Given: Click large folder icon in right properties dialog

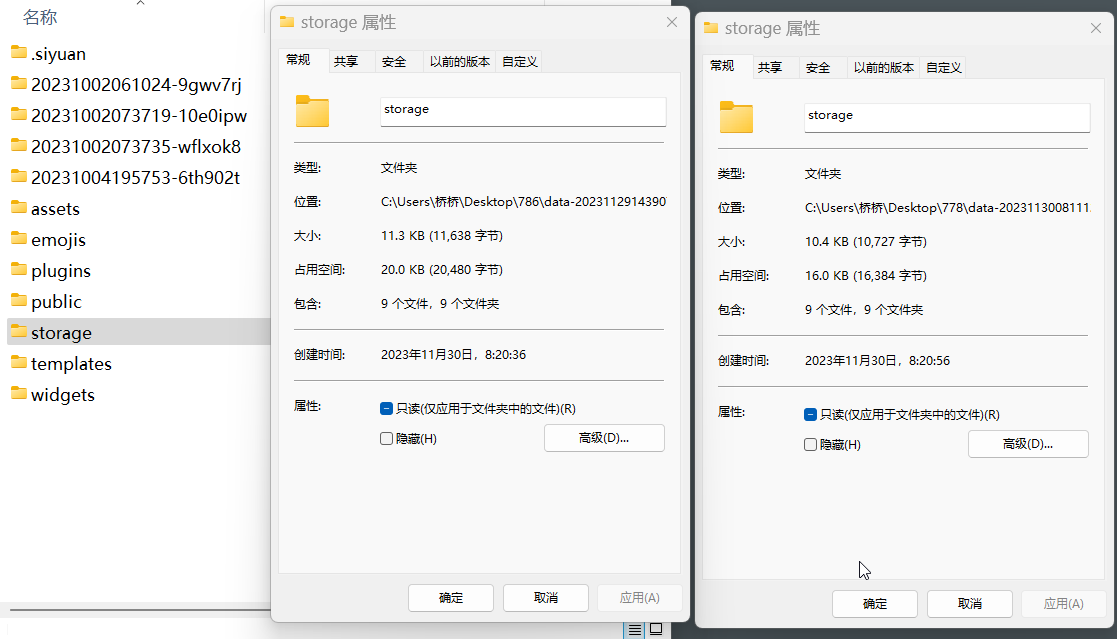Looking at the screenshot, I should tap(736, 117).
